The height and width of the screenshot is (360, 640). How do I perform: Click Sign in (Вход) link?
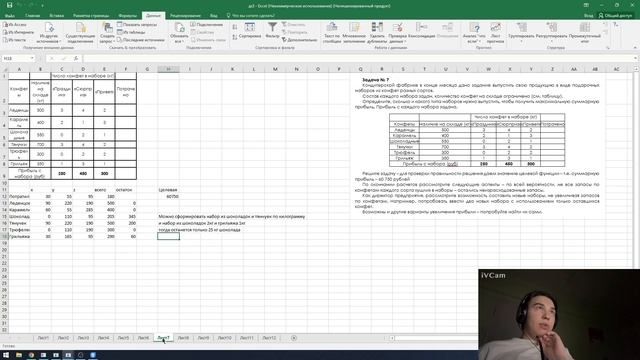[x=588, y=16]
